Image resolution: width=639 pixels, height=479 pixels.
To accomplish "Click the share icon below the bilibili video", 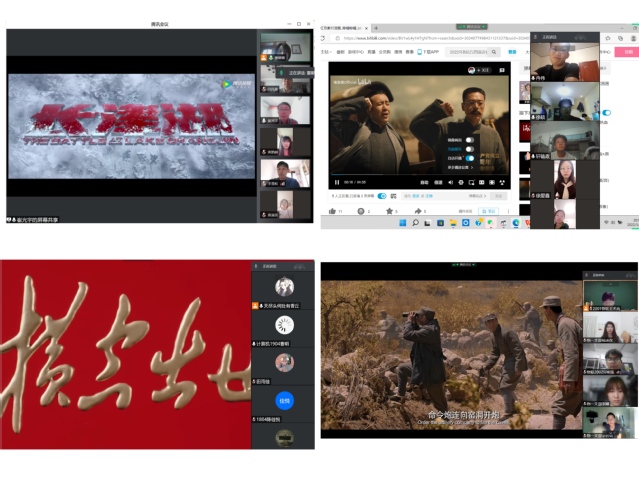I will point(418,212).
